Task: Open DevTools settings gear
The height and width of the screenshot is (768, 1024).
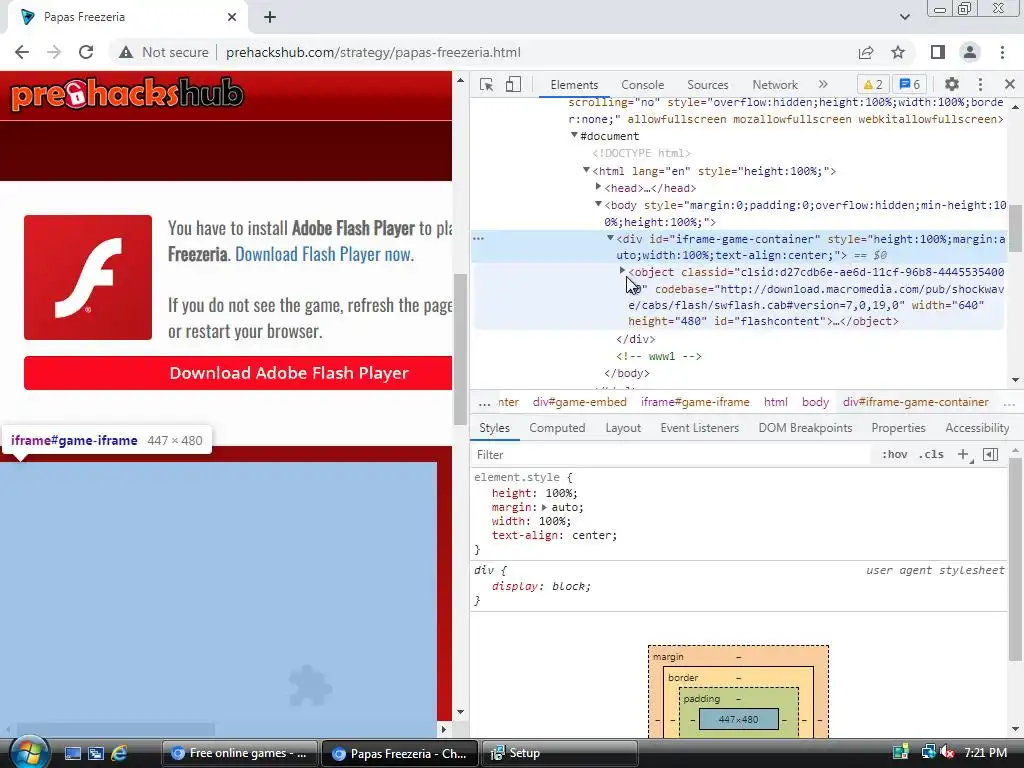Action: [952, 84]
